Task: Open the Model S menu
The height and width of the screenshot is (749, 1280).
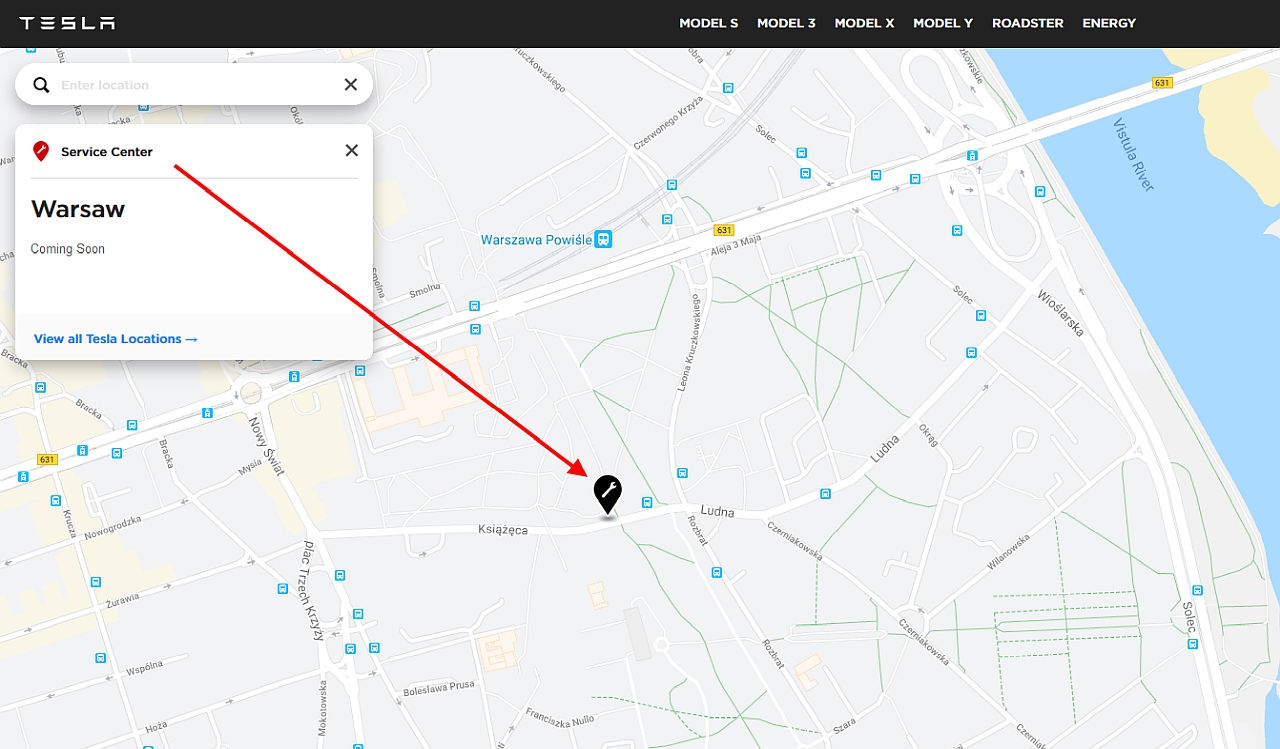Action: [708, 23]
